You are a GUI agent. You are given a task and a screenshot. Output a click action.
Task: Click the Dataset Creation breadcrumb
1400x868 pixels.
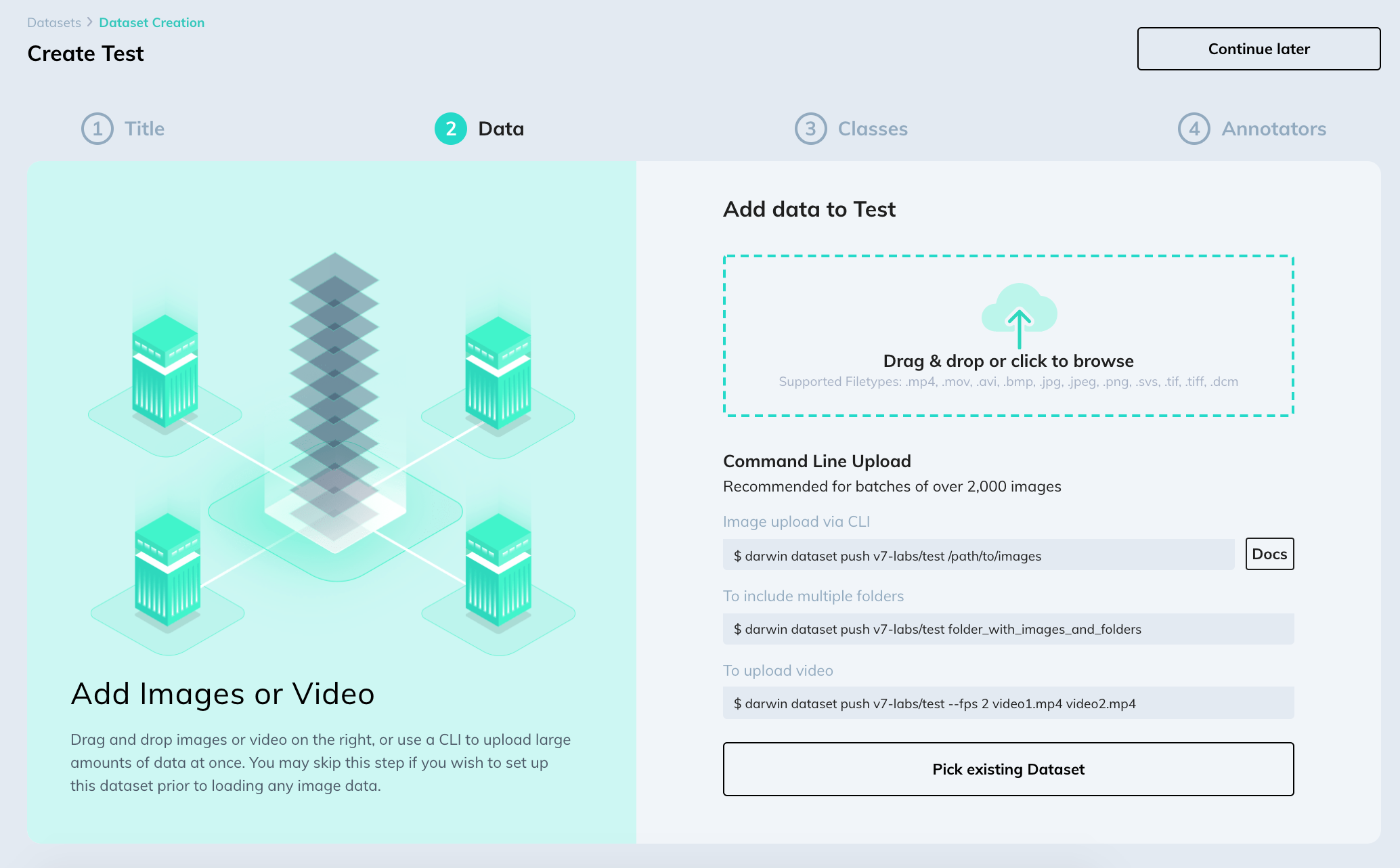coord(152,22)
